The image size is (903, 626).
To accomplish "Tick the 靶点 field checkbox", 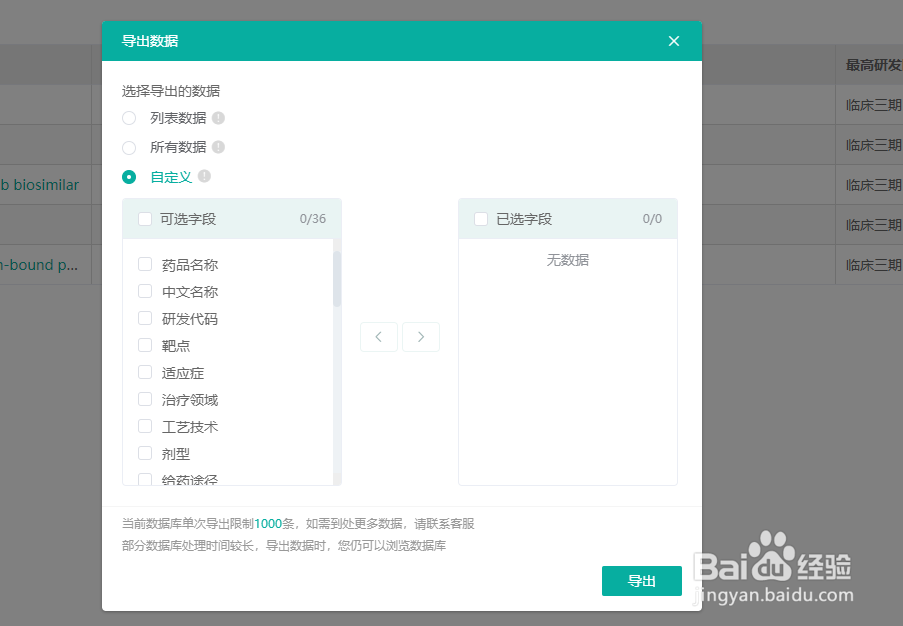I will pos(145,345).
